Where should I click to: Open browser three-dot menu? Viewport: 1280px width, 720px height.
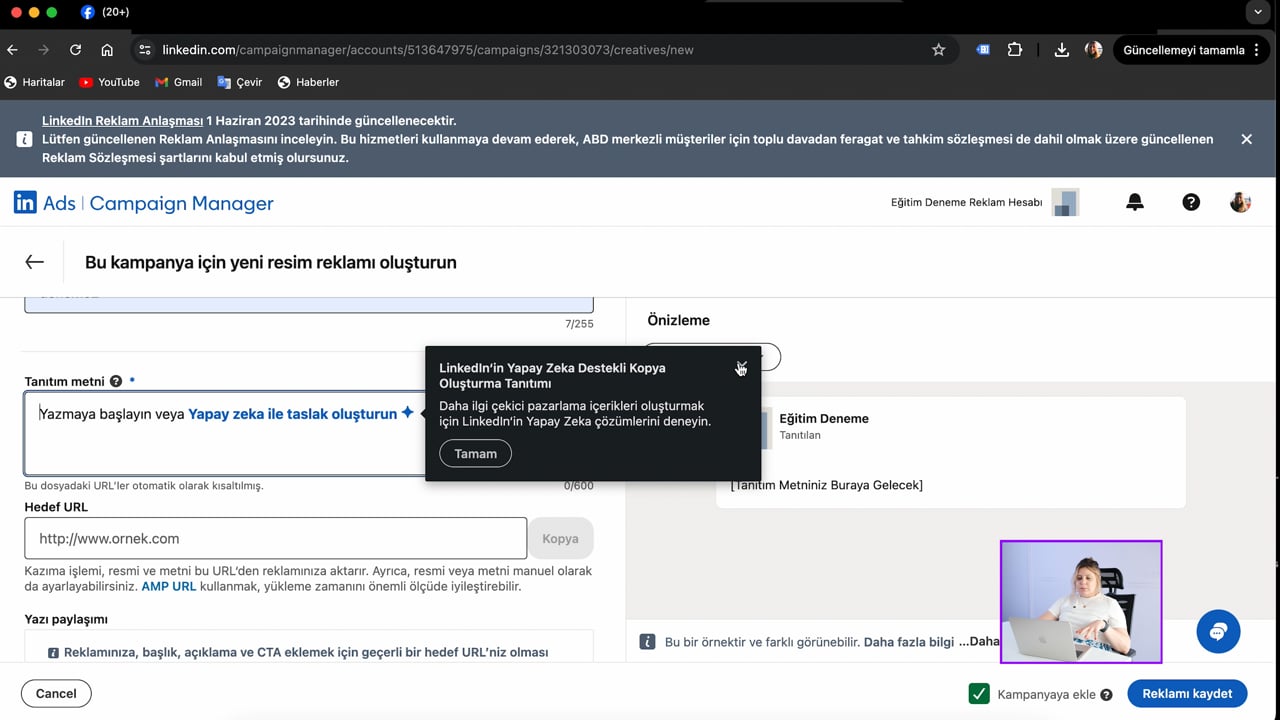tap(1256, 50)
